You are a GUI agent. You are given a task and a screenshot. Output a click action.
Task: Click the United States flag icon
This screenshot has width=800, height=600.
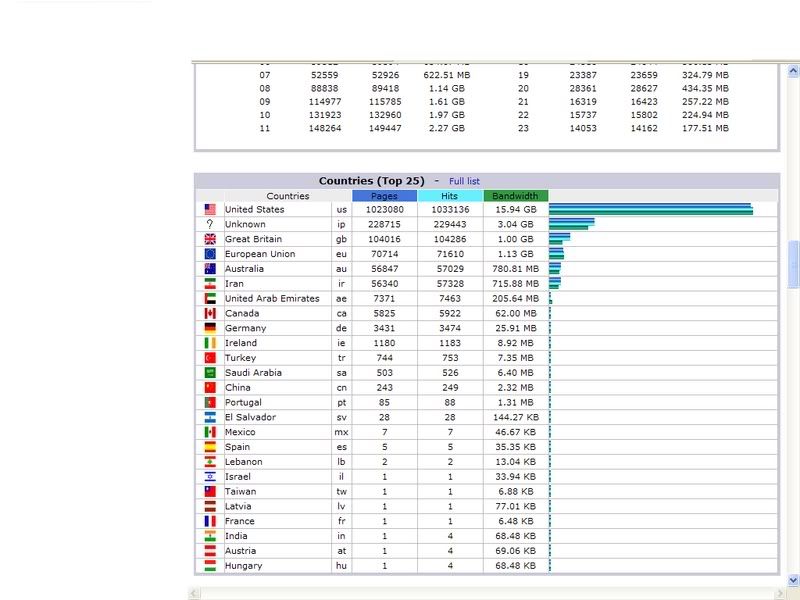pos(210,210)
